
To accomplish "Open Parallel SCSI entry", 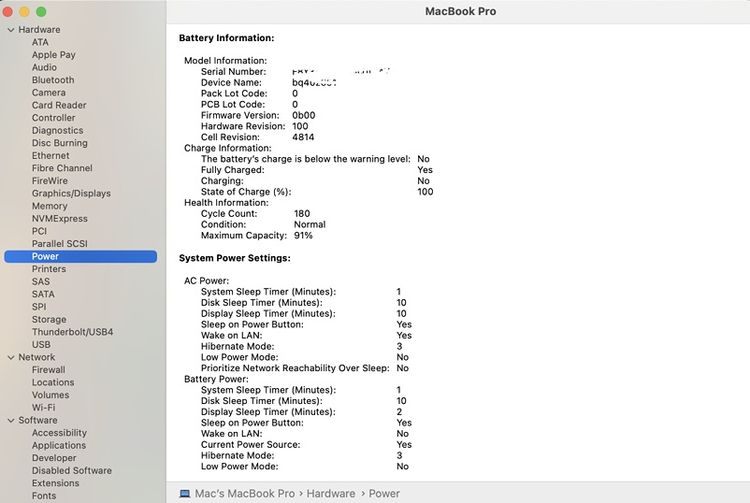I will pyautogui.click(x=60, y=244).
